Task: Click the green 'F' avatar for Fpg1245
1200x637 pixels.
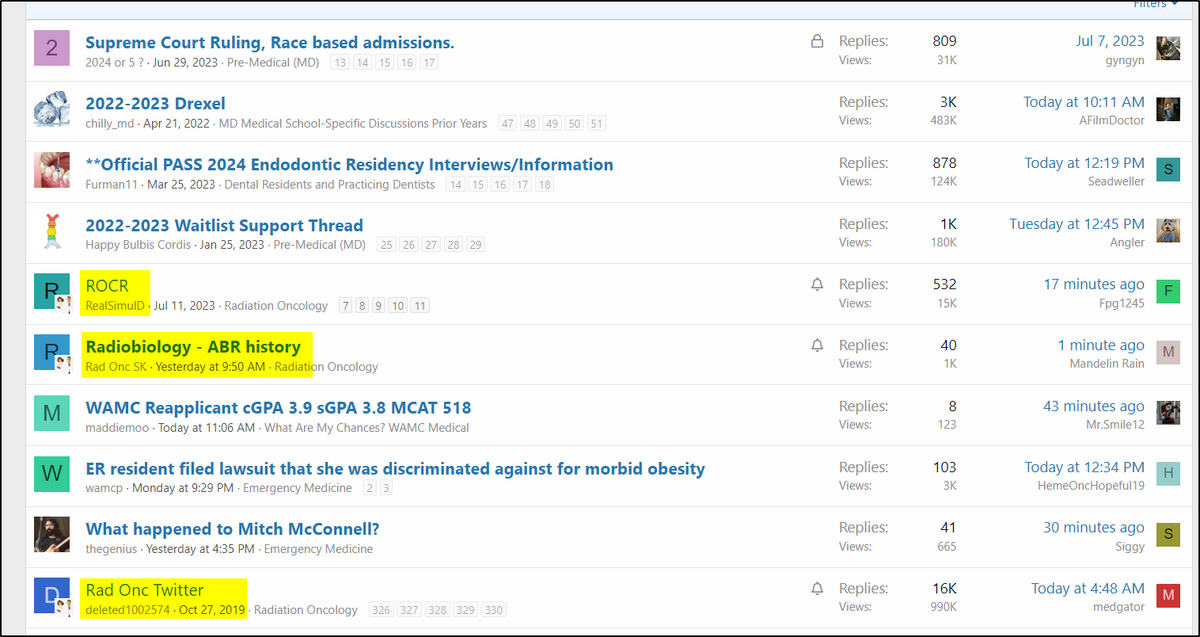Action: click(x=1168, y=292)
